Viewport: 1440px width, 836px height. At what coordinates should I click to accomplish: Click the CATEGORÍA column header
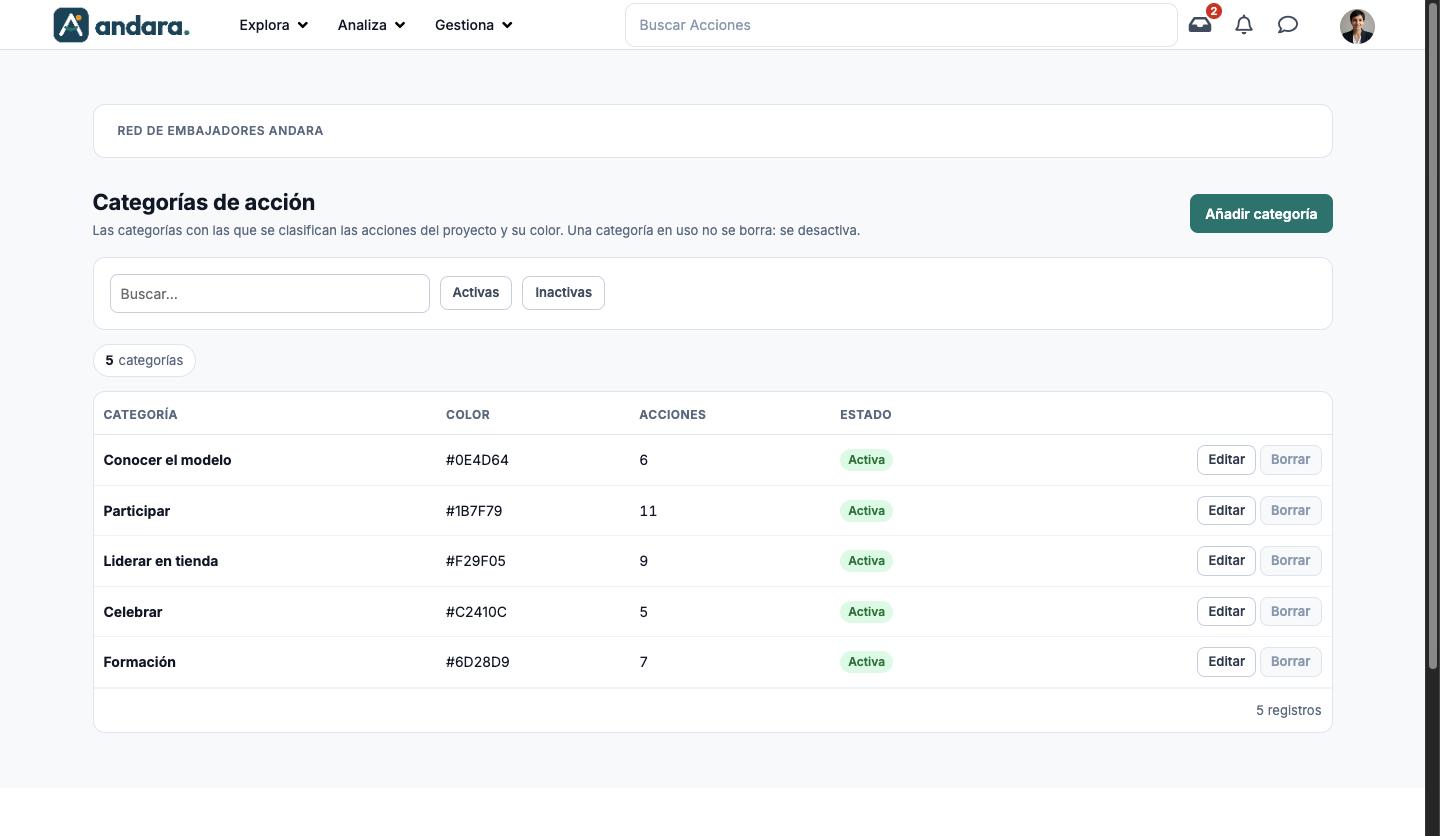140,414
